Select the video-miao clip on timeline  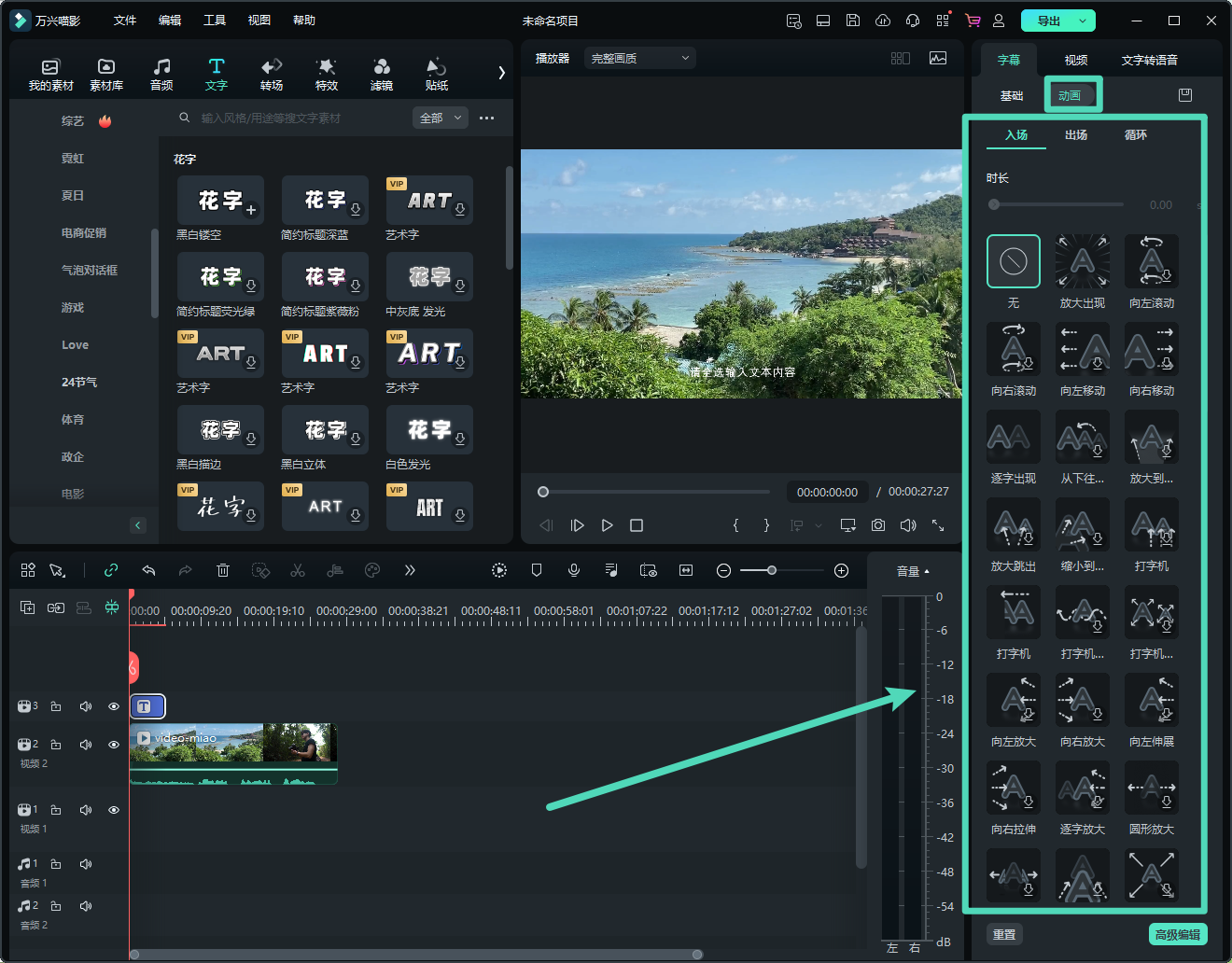coord(233,747)
